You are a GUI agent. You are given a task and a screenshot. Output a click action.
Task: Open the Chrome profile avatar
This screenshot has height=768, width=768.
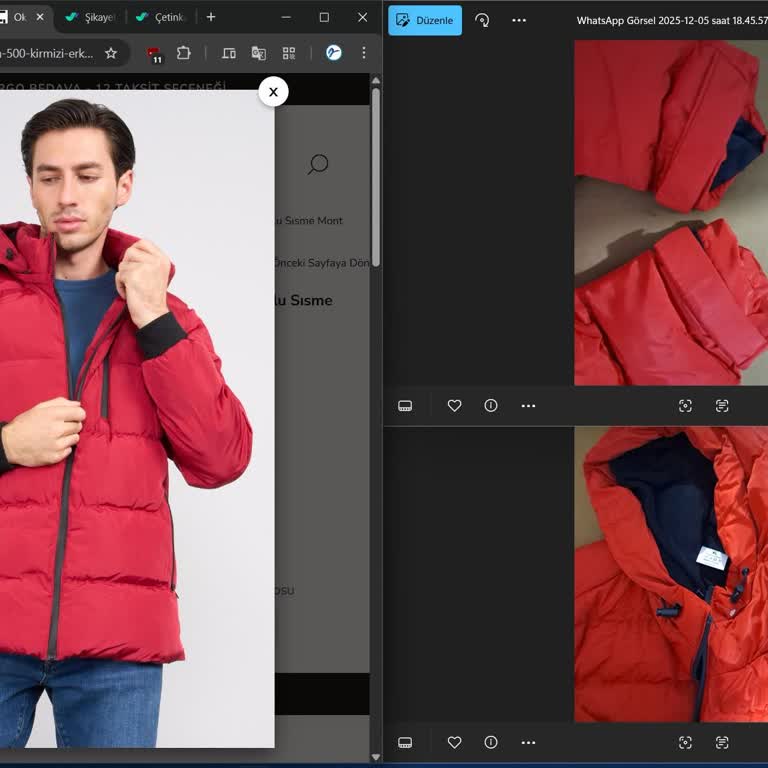pyautogui.click(x=334, y=53)
